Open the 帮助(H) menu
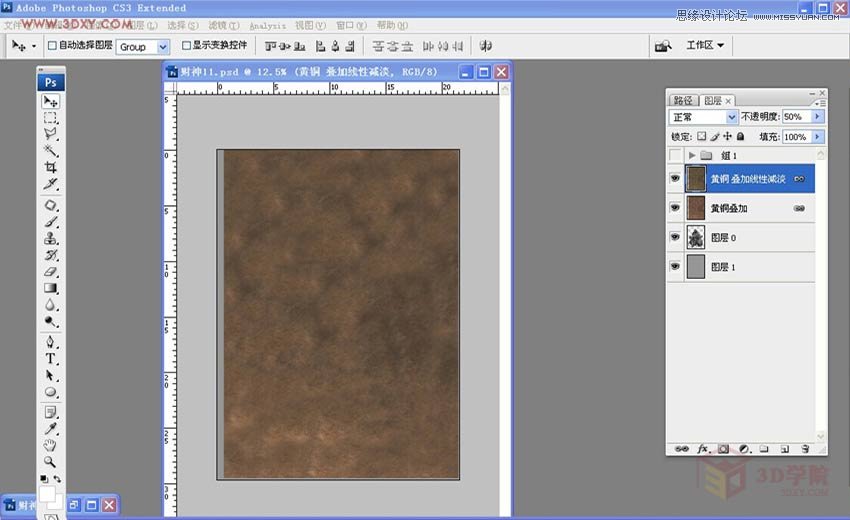 (x=392, y=25)
